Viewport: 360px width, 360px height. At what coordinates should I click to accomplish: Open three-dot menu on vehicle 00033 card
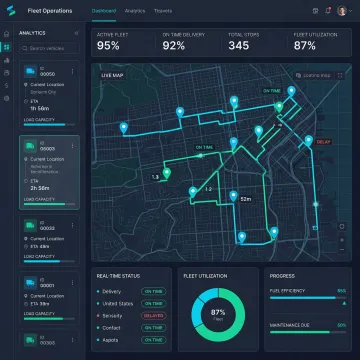72,226
